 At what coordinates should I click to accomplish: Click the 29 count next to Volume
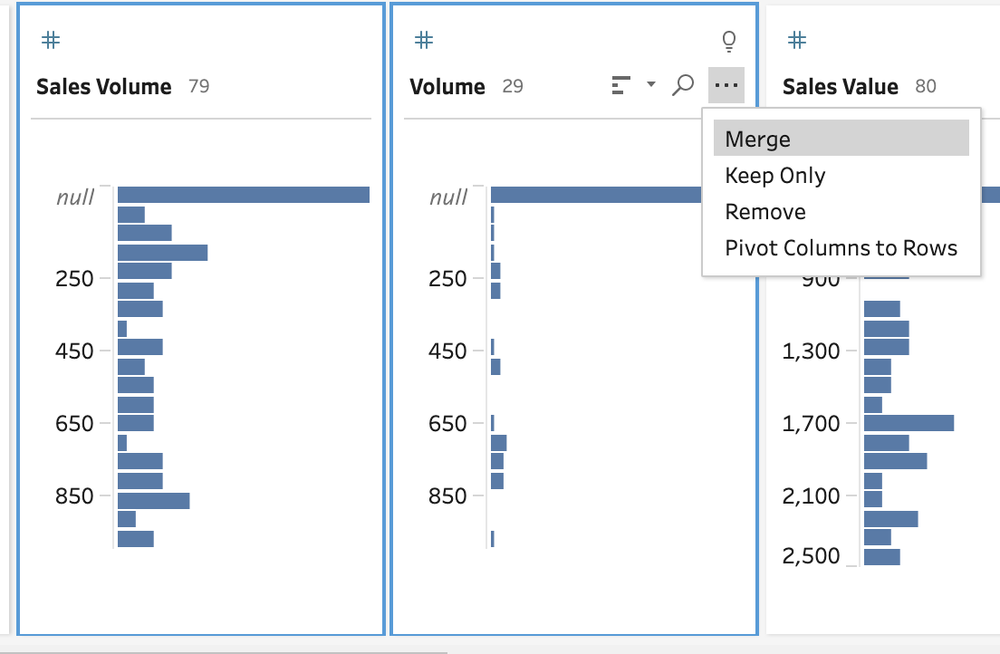pyautogui.click(x=513, y=86)
